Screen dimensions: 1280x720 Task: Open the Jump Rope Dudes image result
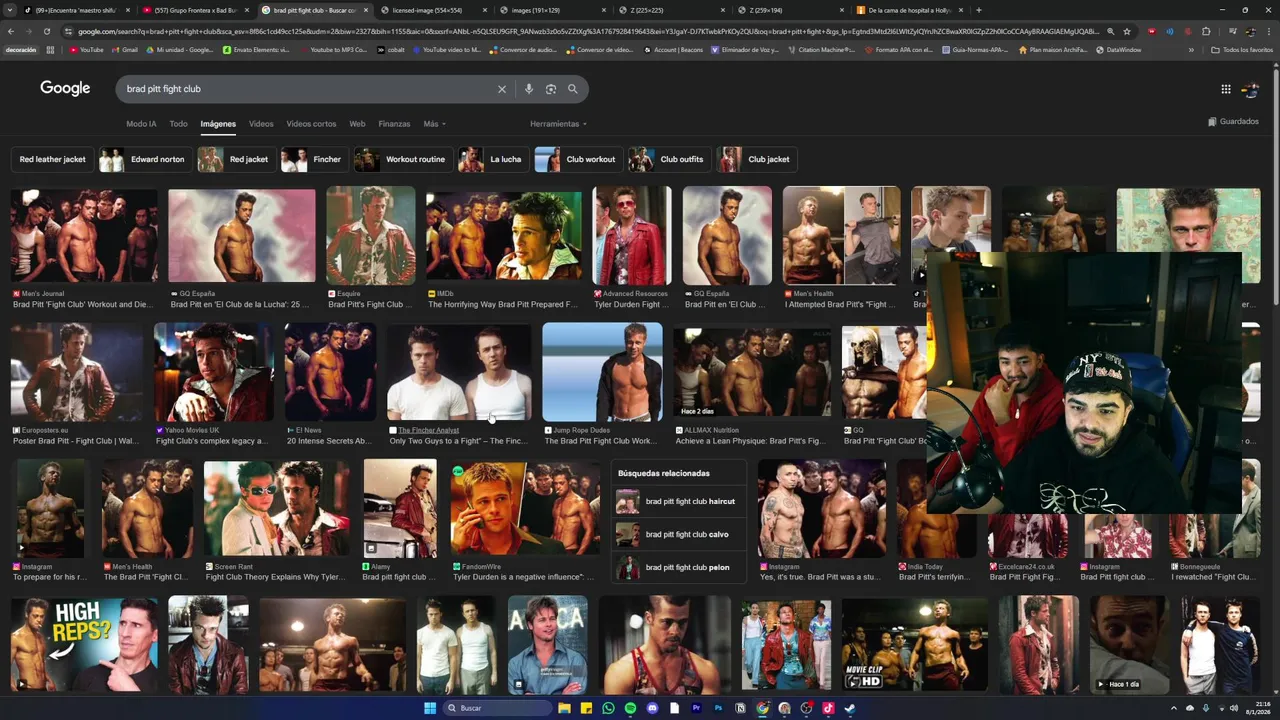(602, 372)
